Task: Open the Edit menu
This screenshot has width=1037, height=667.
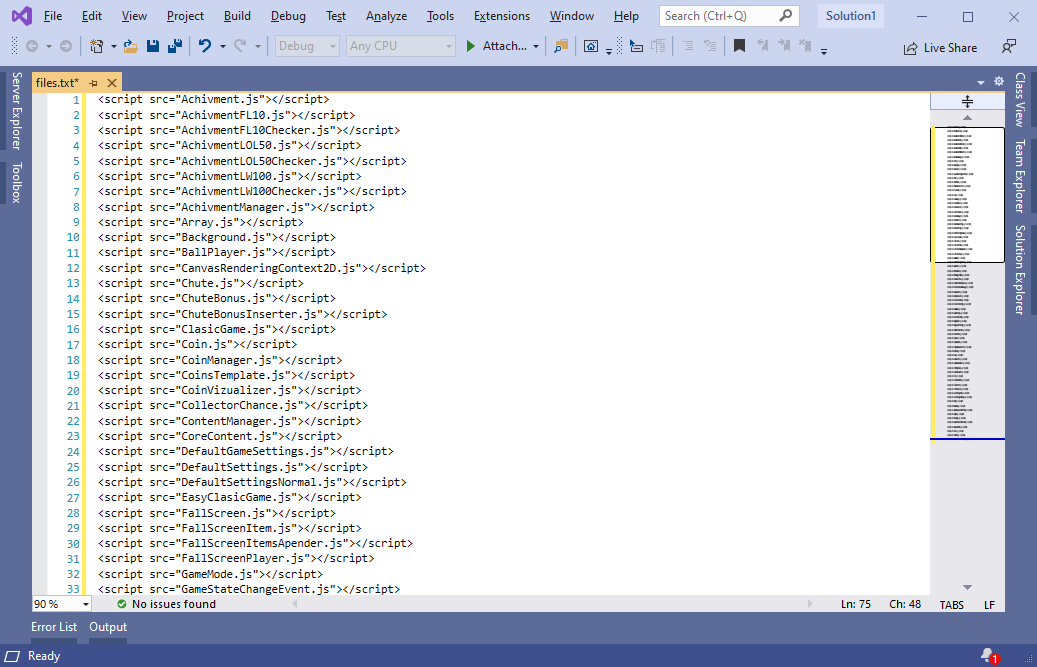Action: coord(91,16)
